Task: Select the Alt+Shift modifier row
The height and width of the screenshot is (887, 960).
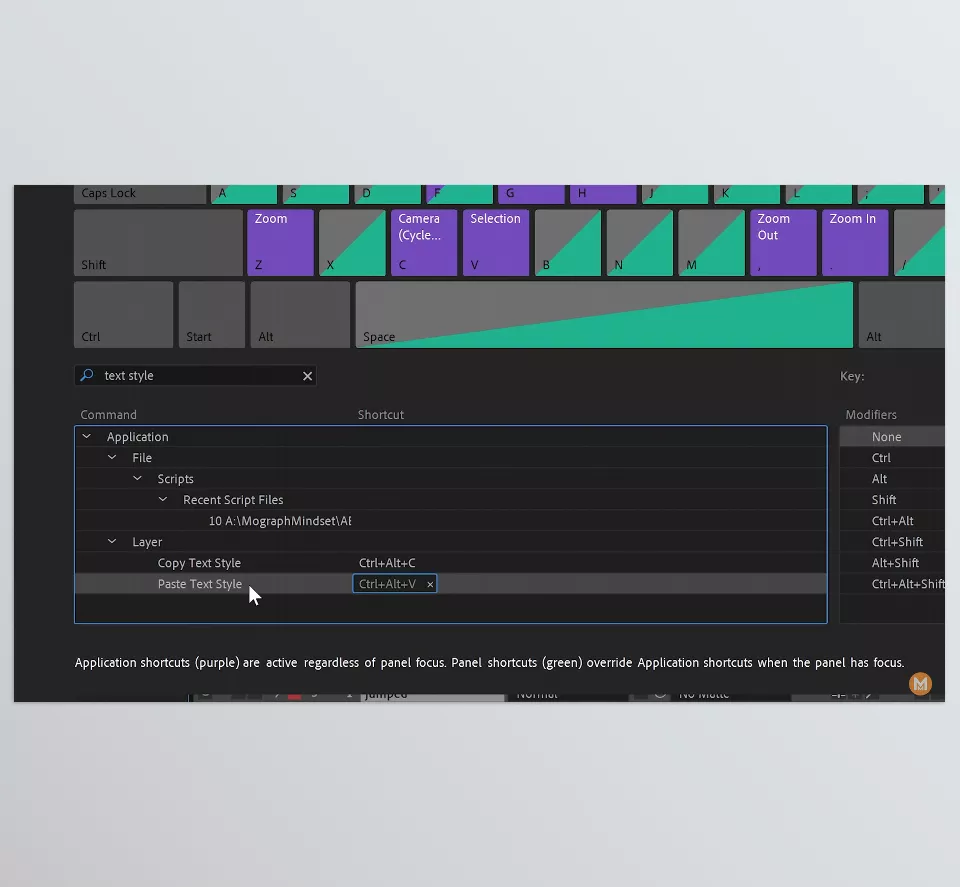Action: pos(892,563)
